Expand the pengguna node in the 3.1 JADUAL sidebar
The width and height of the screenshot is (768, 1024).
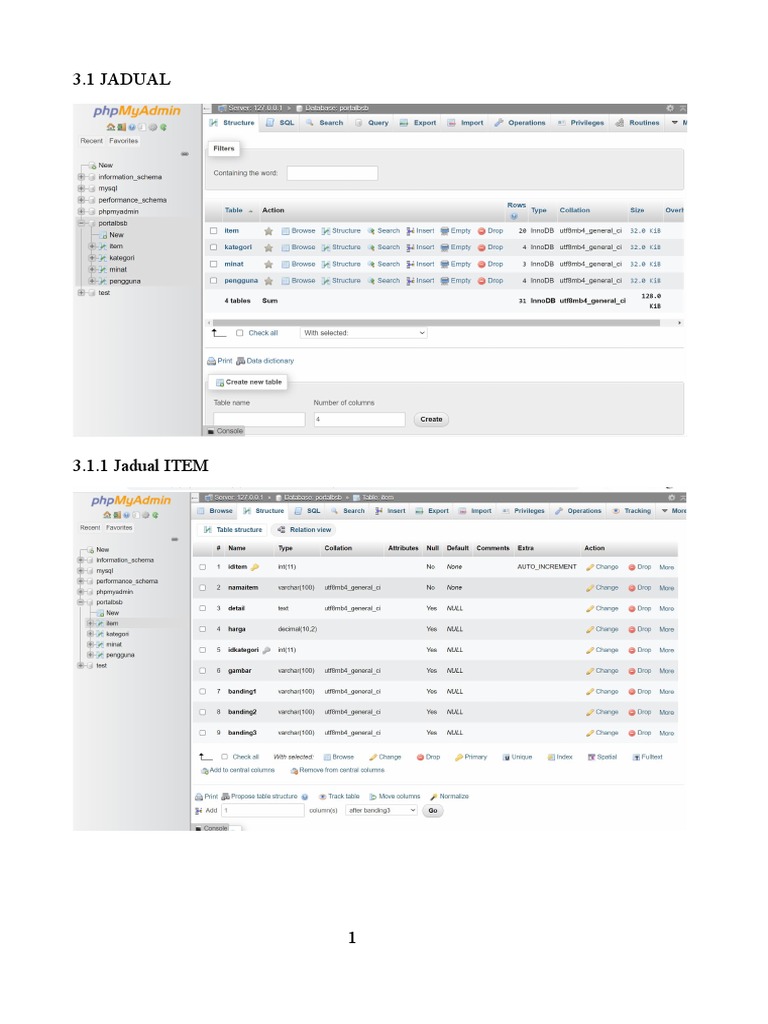[92, 281]
